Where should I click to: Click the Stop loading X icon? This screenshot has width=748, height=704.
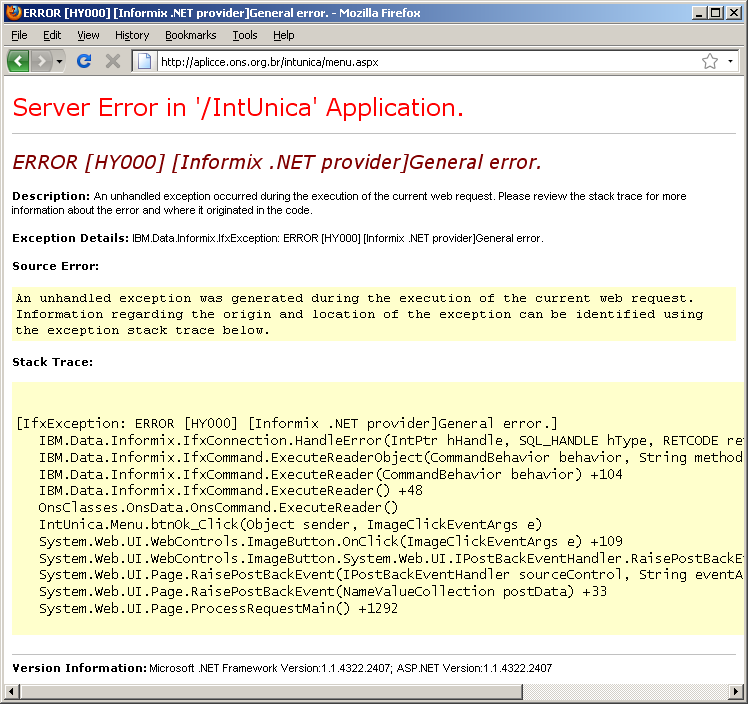[113, 61]
